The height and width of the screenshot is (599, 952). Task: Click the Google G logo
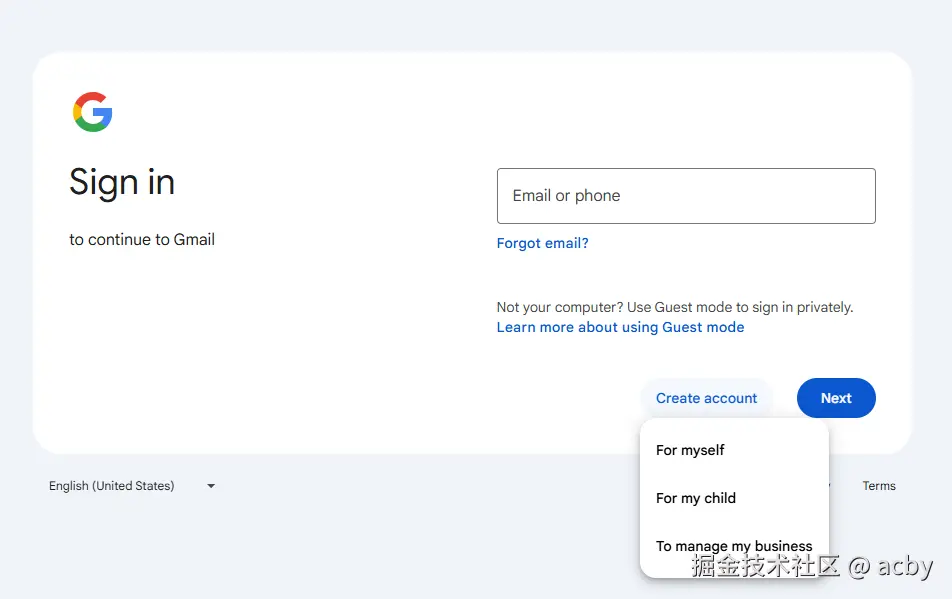tap(93, 112)
